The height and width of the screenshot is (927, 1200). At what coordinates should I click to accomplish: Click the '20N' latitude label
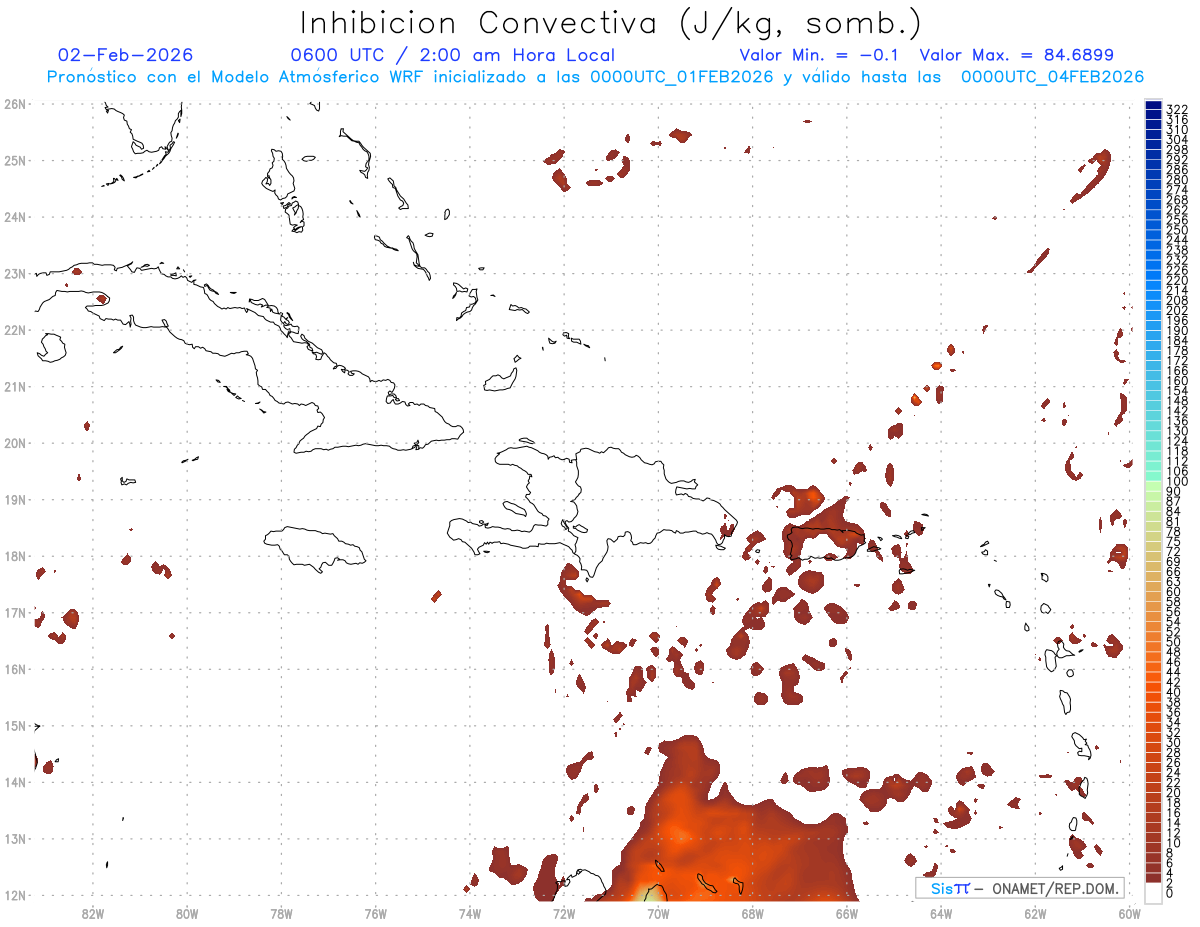[x=15, y=443]
